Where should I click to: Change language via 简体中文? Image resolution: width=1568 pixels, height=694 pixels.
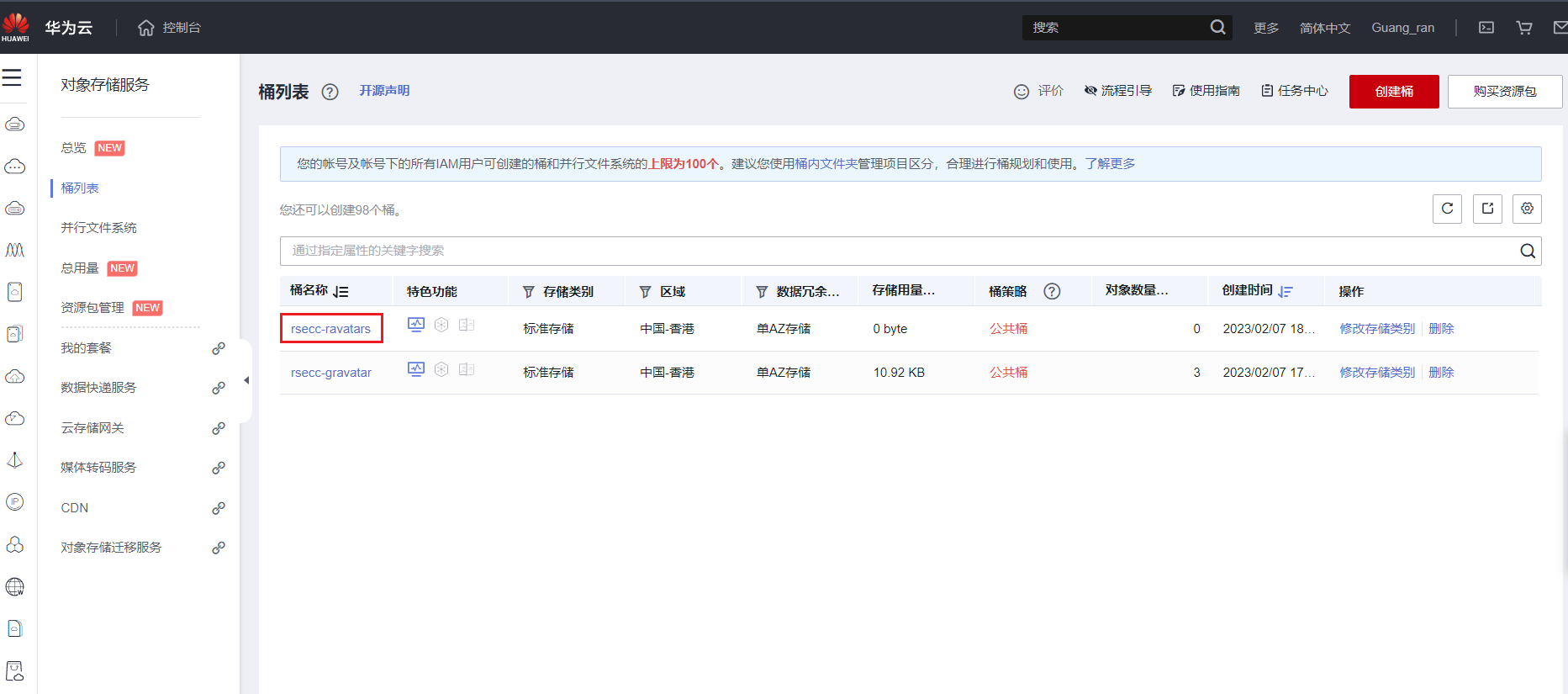point(1325,28)
